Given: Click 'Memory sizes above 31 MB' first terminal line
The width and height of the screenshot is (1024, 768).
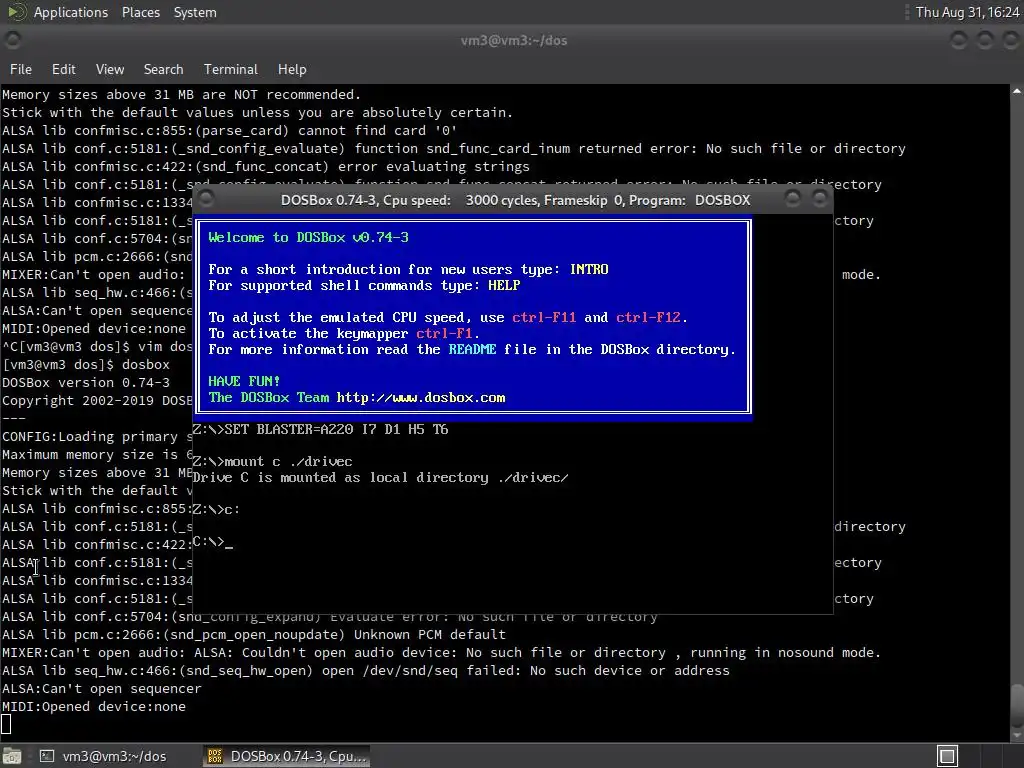Looking at the screenshot, I should click(182, 95).
